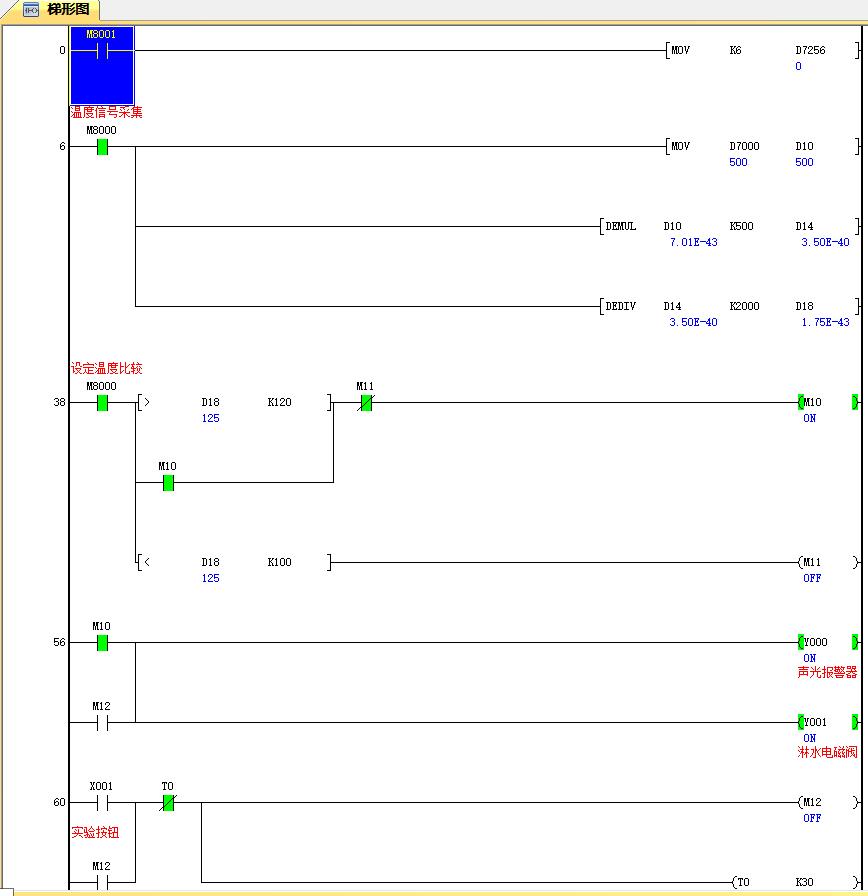Viewport: 868px width, 896px height.
Task: Select the normally closed T0 contact
Action: click(x=168, y=803)
